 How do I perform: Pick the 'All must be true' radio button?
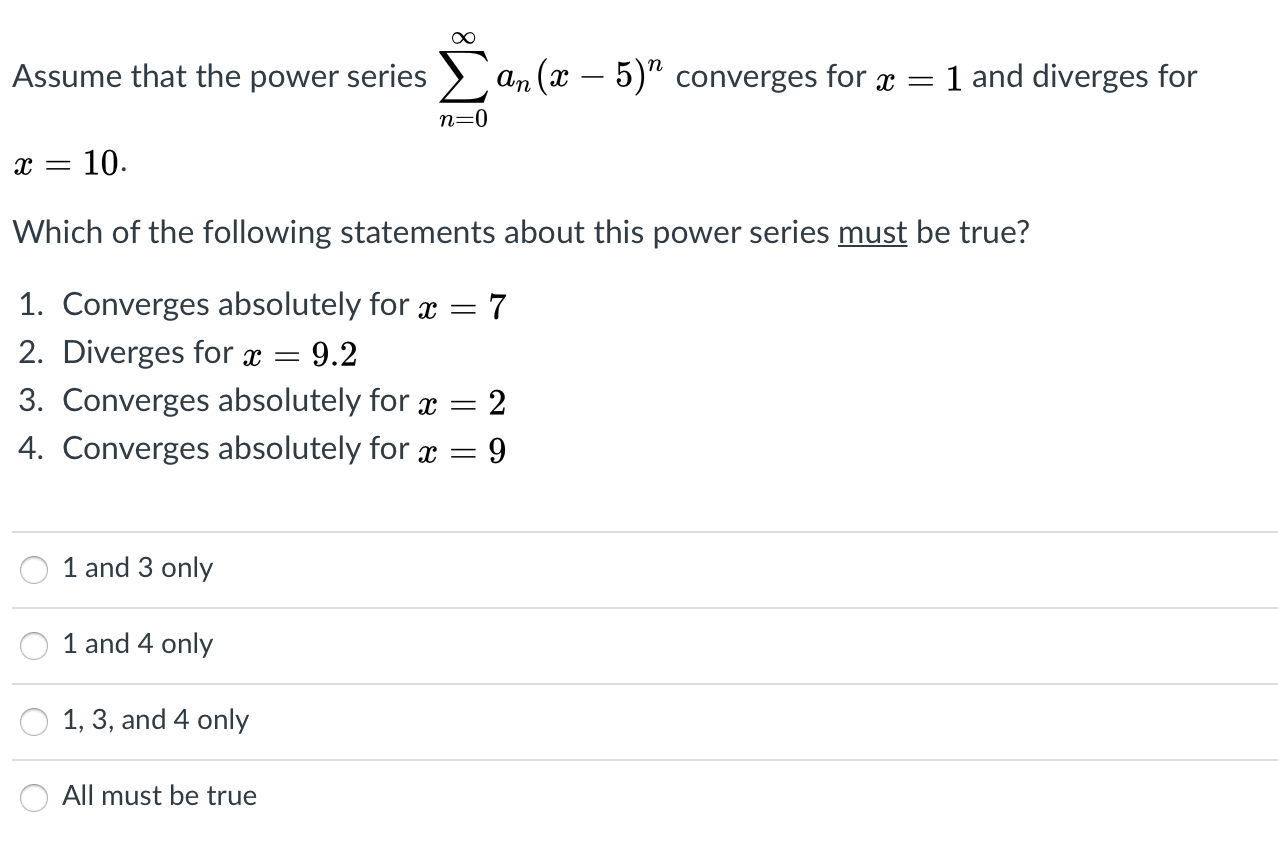pos(34,798)
